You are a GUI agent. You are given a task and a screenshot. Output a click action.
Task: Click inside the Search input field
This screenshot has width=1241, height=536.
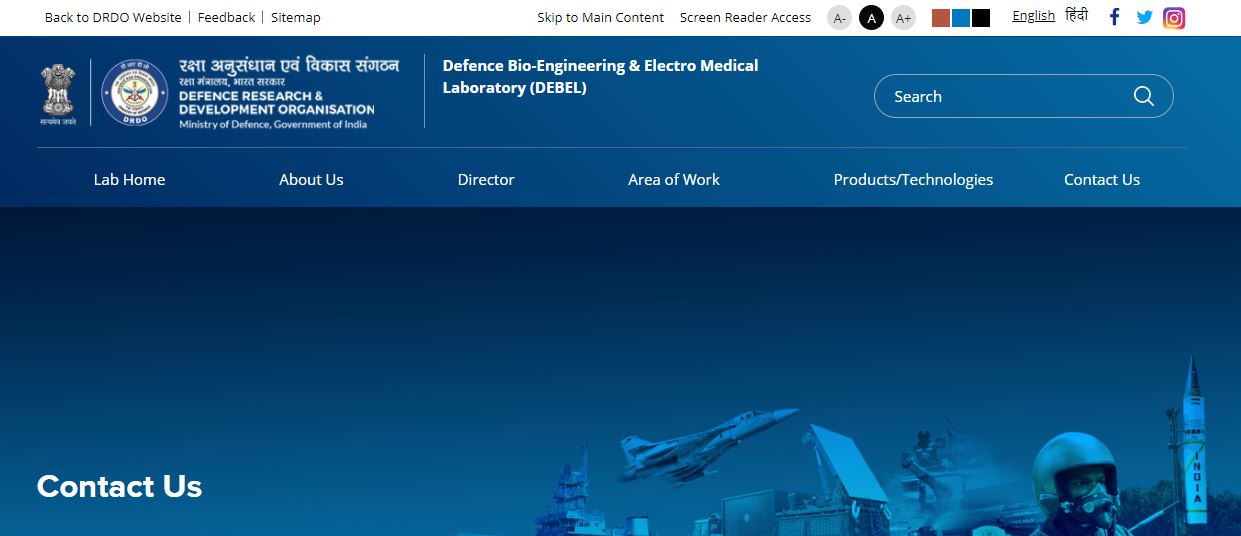(1000, 96)
